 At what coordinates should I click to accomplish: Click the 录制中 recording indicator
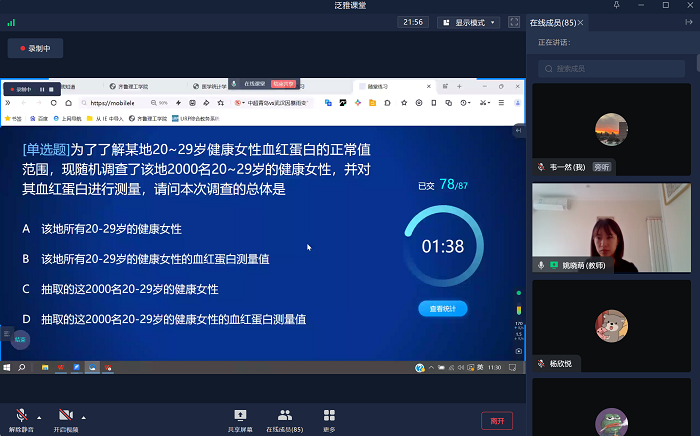click(x=35, y=48)
